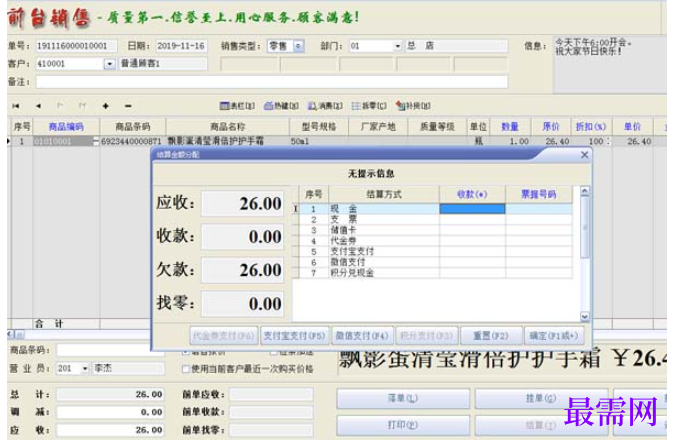The width and height of the screenshot is (676, 443).
Task: Click the 调减 adjustment amount field
Action: coord(110,412)
